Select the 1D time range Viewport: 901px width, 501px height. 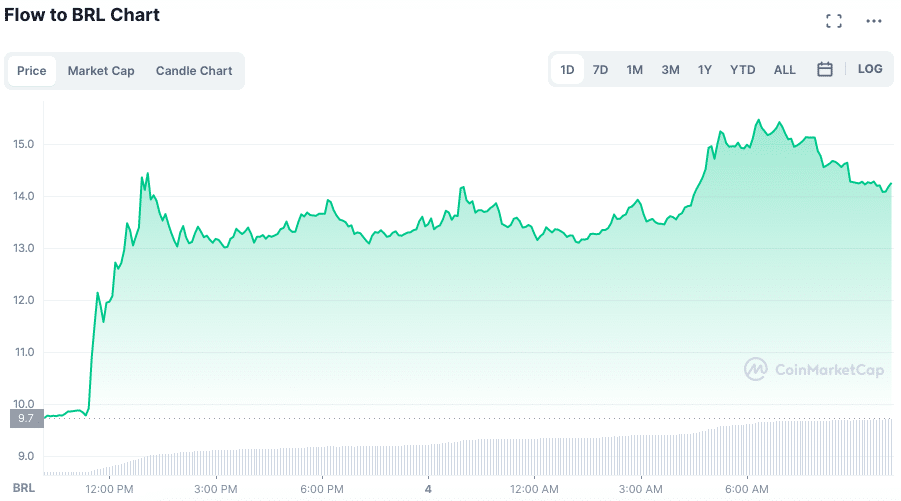tap(567, 70)
